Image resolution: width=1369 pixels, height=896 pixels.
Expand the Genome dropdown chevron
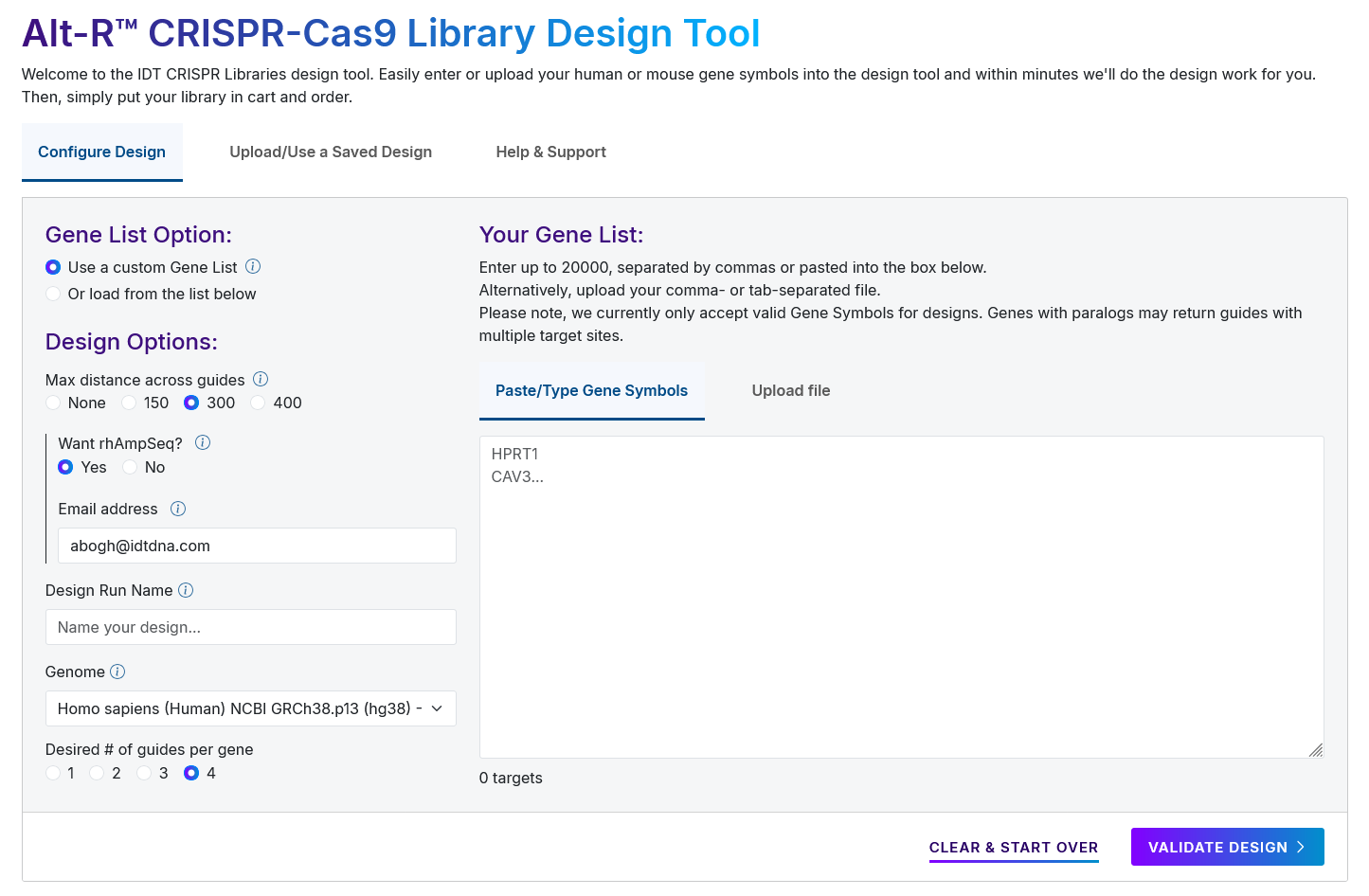437,709
